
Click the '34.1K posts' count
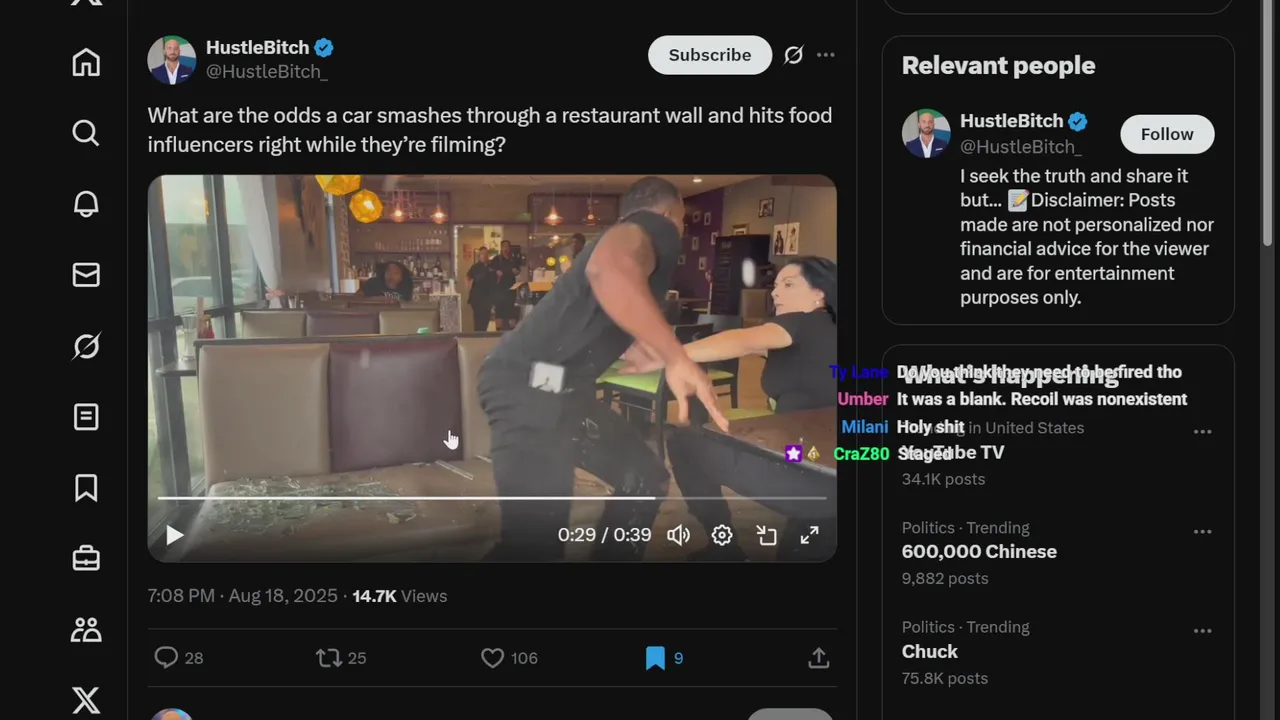943,479
